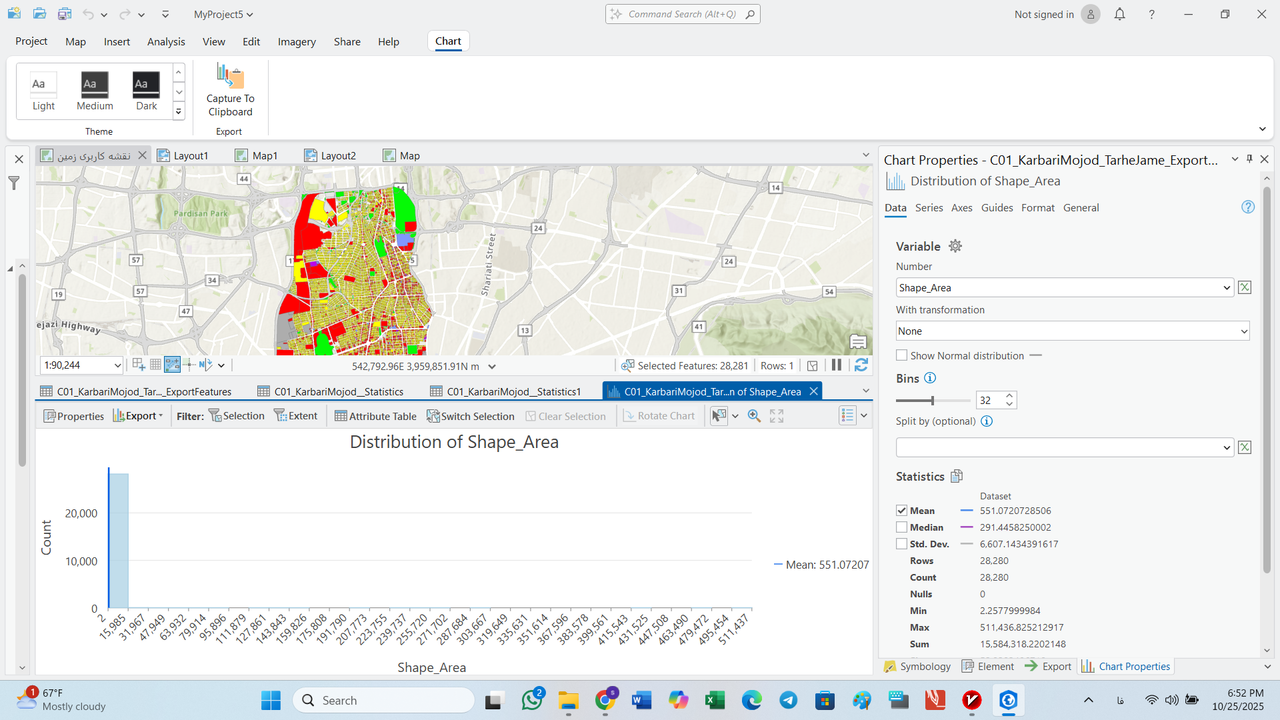Open the Shape_Area number dropdown
The width and height of the screenshot is (1280, 720).
pos(1227,288)
